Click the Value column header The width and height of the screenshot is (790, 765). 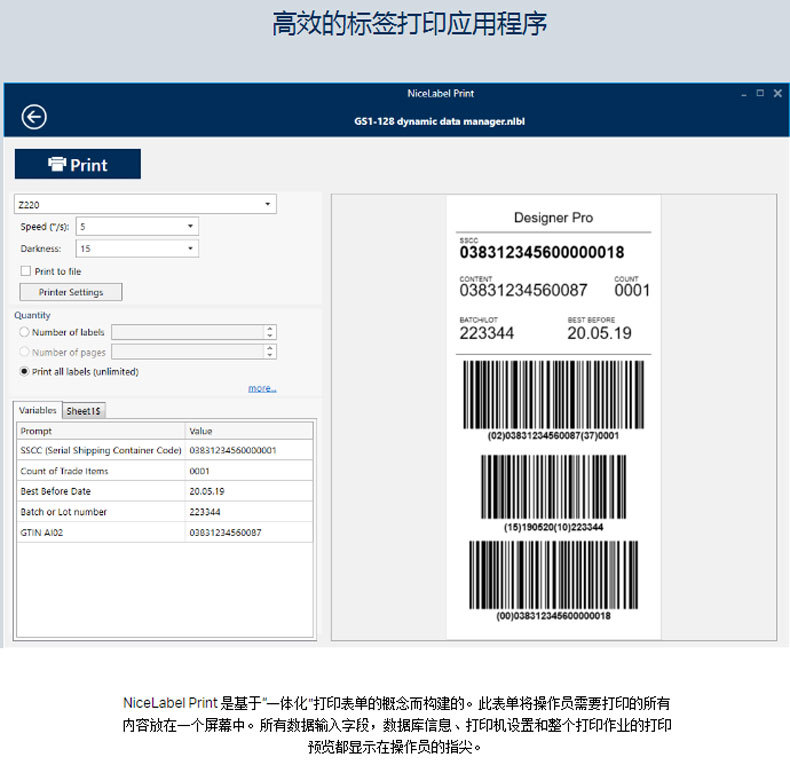[249, 431]
